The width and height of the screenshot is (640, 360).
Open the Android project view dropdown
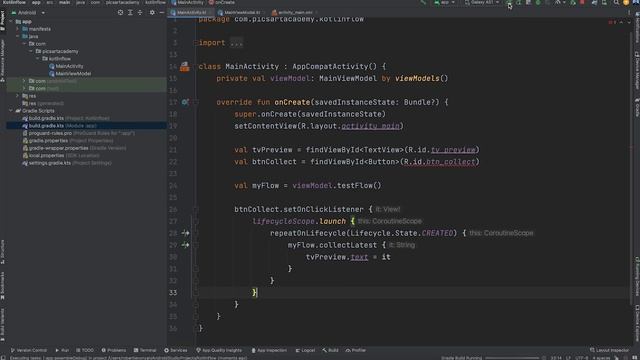[28, 13]
